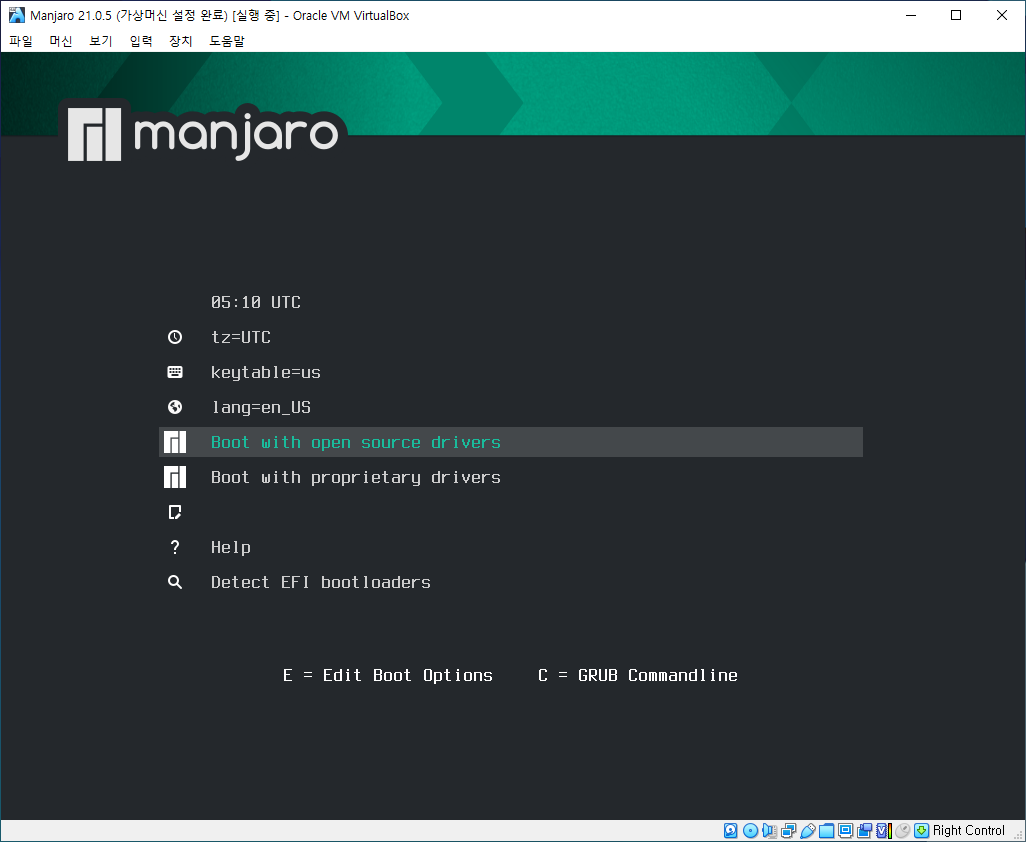
Task: Click the hard disk activity status icon
Action: point(731,831)
